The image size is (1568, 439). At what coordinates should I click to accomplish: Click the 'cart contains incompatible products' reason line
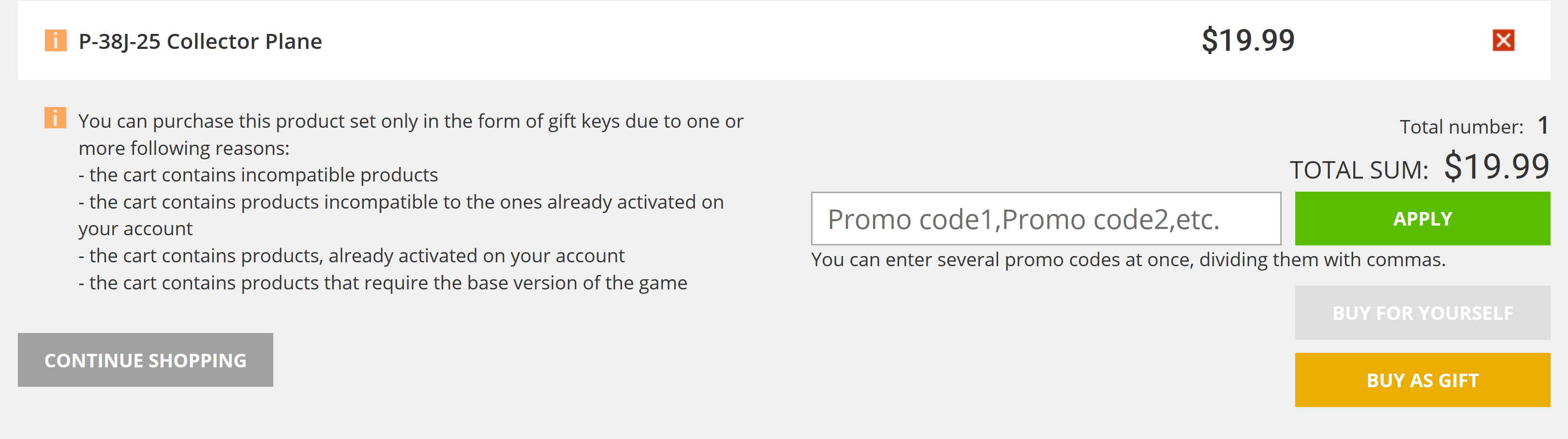258,175
